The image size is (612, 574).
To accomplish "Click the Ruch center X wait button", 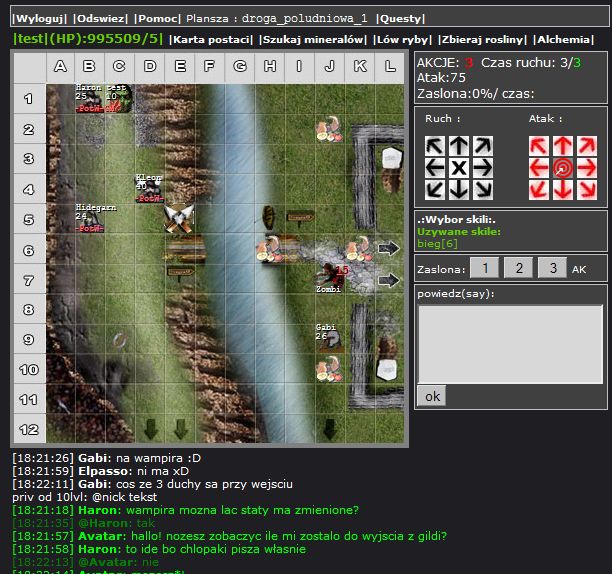I will pyautogui.click(x=459, y=168).
